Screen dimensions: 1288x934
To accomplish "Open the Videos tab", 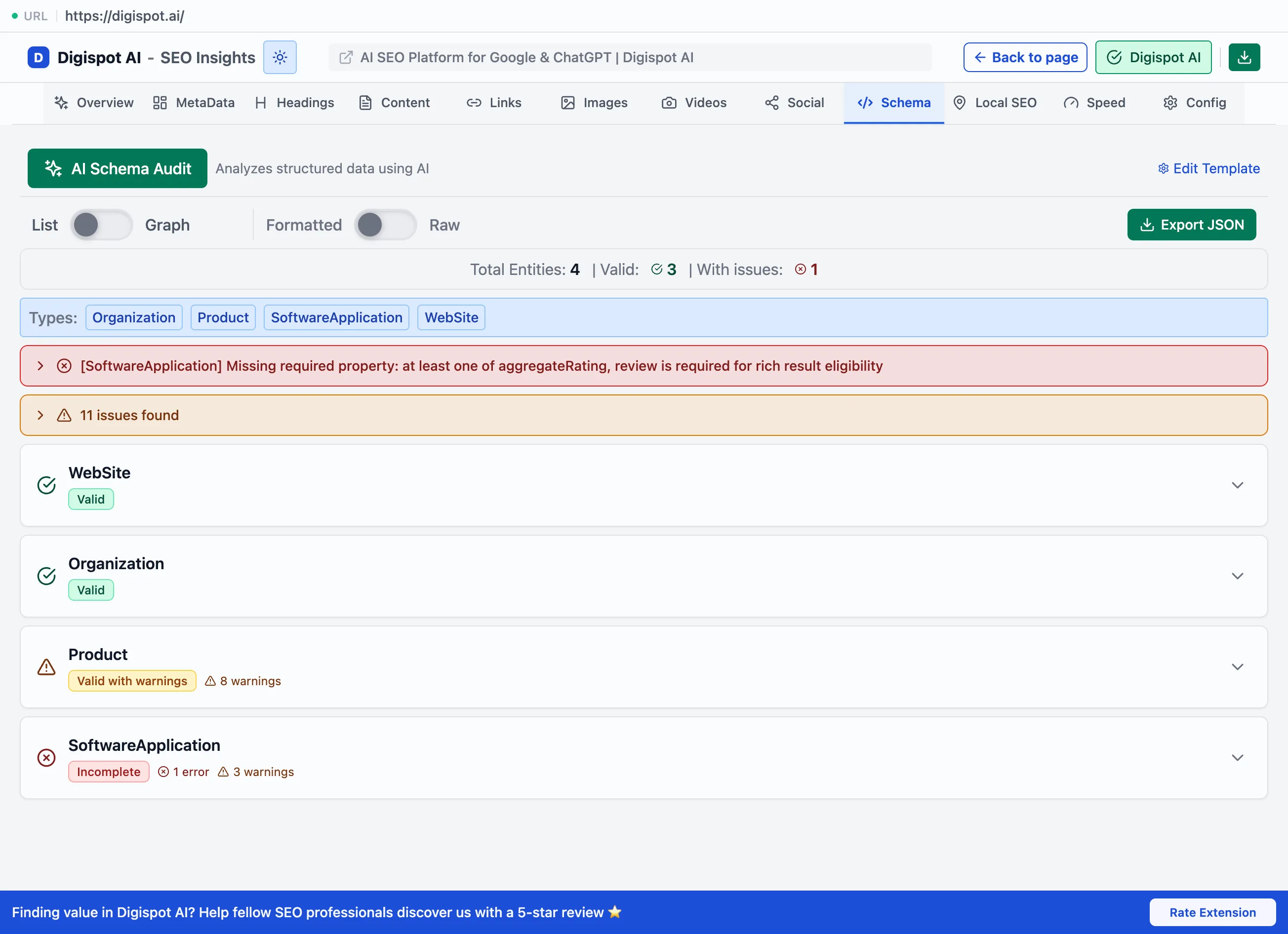I will pos(694,103).
